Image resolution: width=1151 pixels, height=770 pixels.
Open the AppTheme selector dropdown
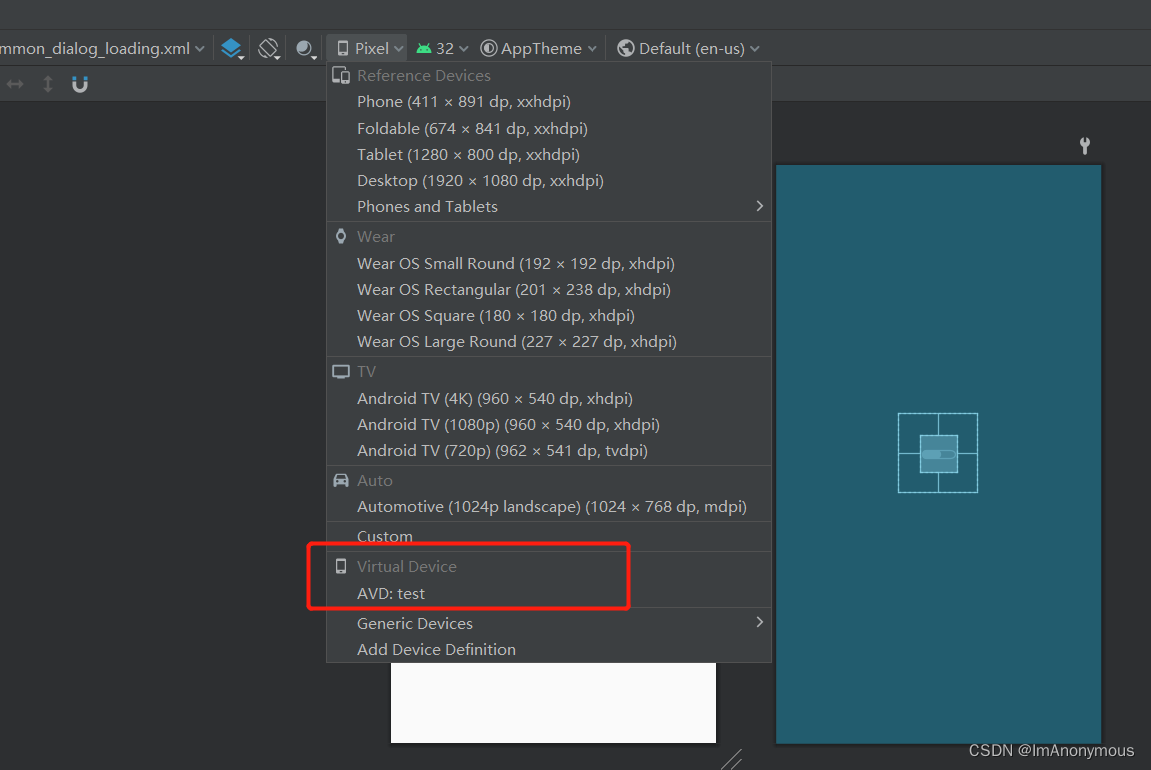tap(538, 47)
